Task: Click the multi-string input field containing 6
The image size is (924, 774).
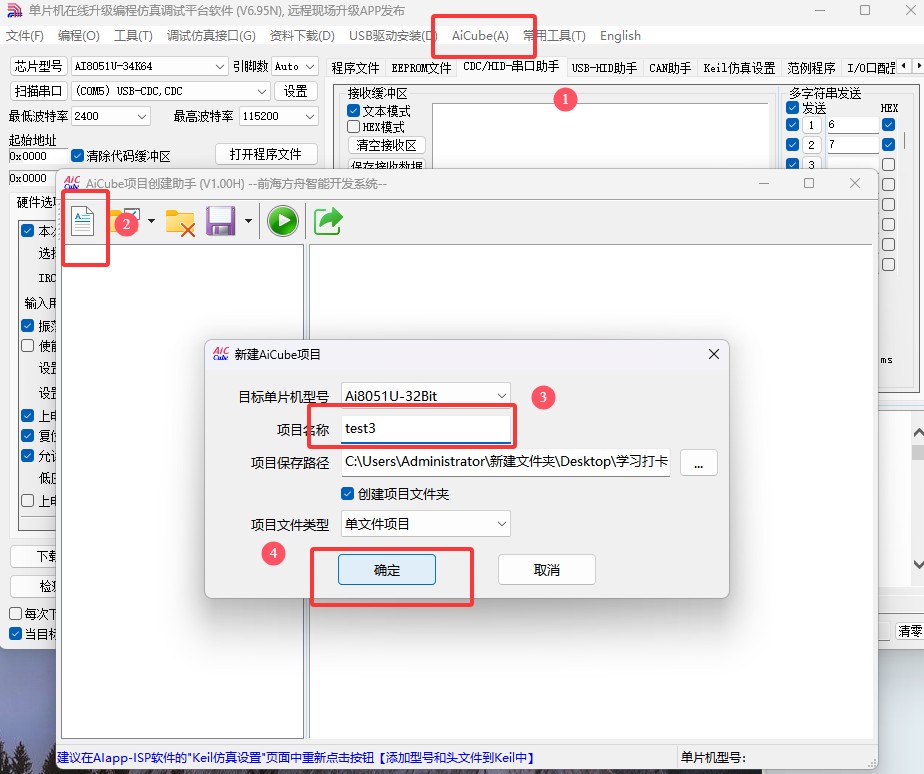Action: coord(853,125)
